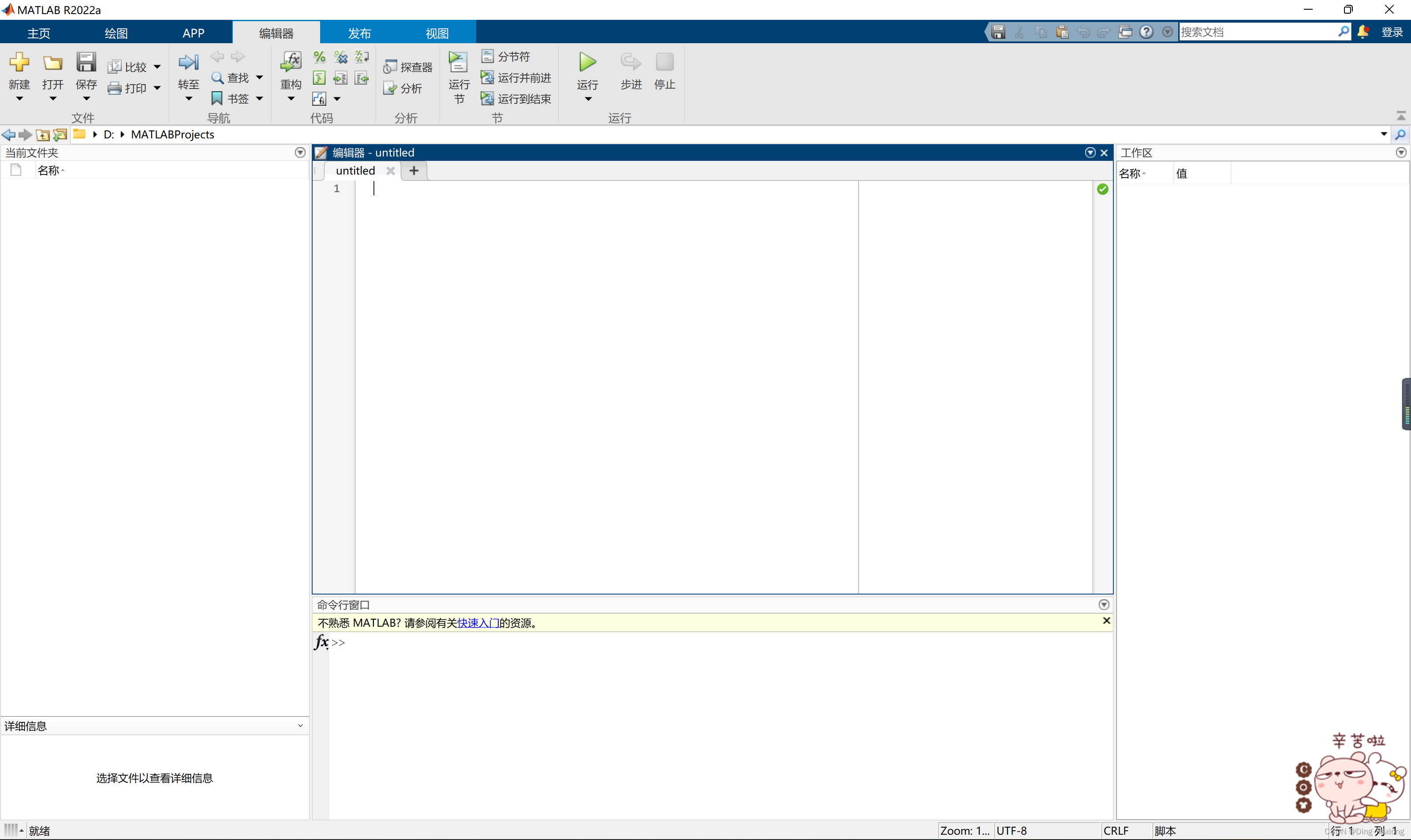Viewport: 1411px width, 840px height.
Task: Expand the 打开 dropdown arrow
Action: coord(52,98)
